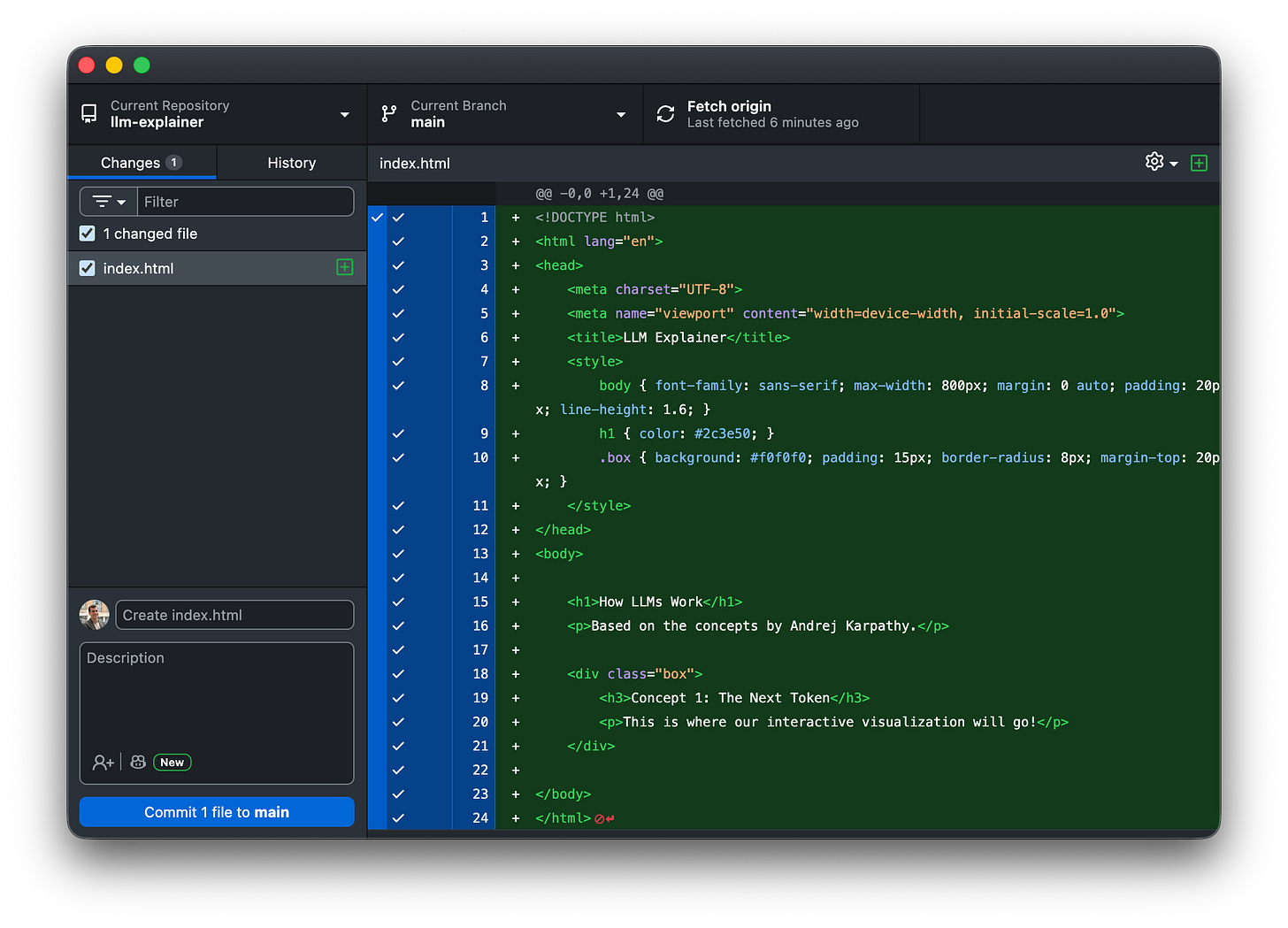The width and height of the screenshot is (1288, 928).
Task: Switch to the History tab
Action: click(292, 162)
